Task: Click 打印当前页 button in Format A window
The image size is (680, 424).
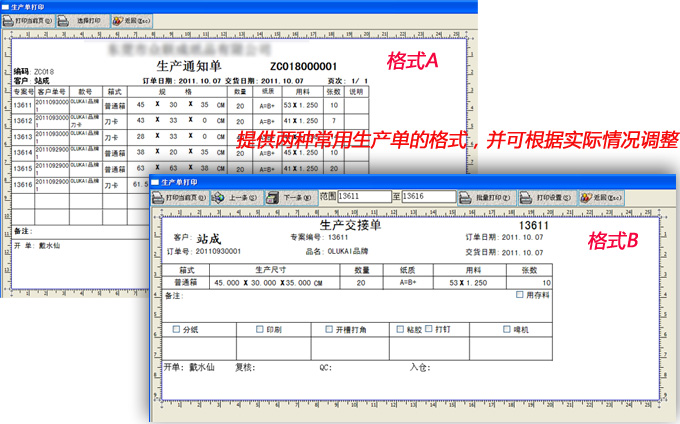Action: [28, 20]
